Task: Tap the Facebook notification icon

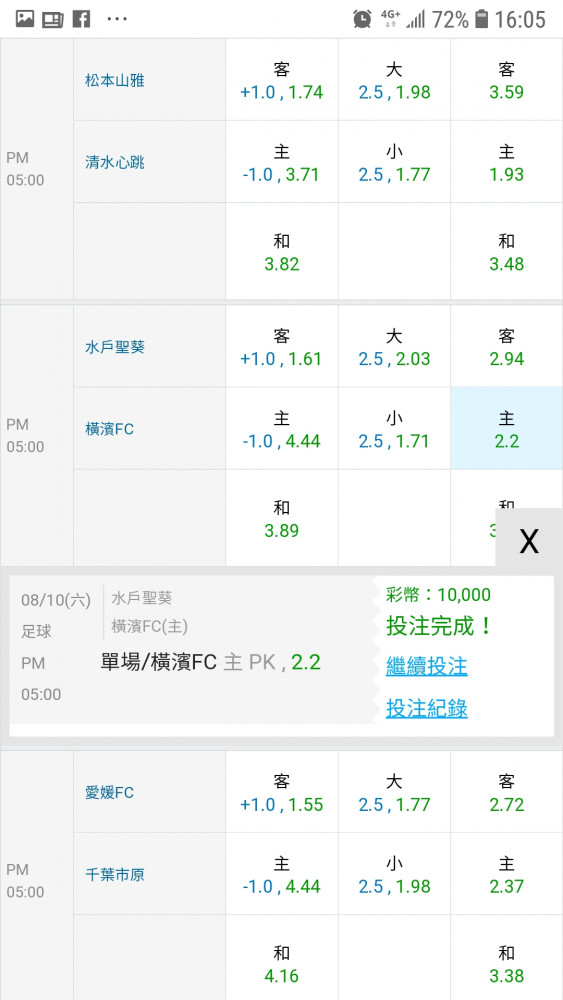Action: 81,19
